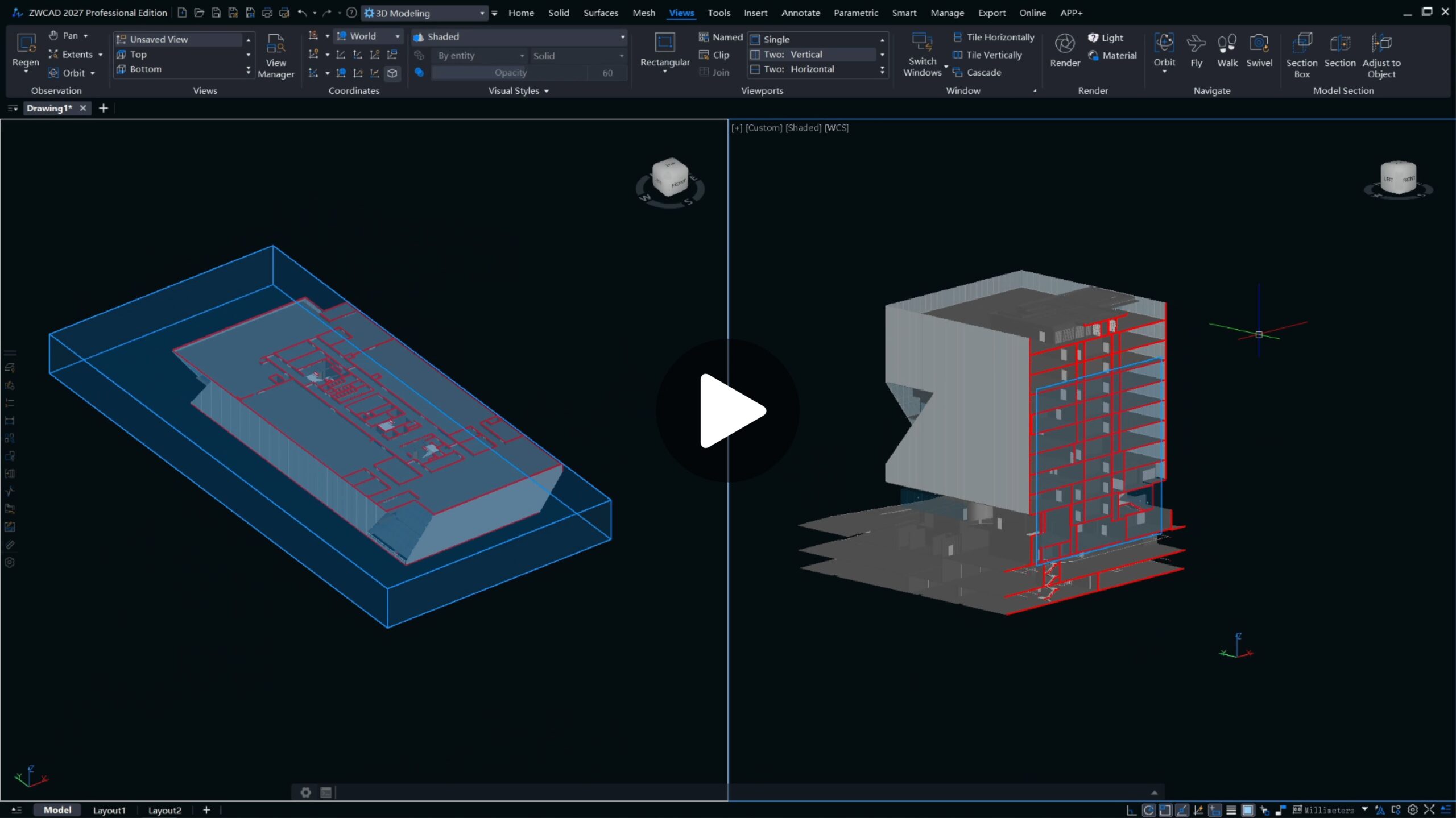Select the Fly navigation tool
Image resolution: width=1456 pixels, height=818 pixels.
coord(1196,44)
